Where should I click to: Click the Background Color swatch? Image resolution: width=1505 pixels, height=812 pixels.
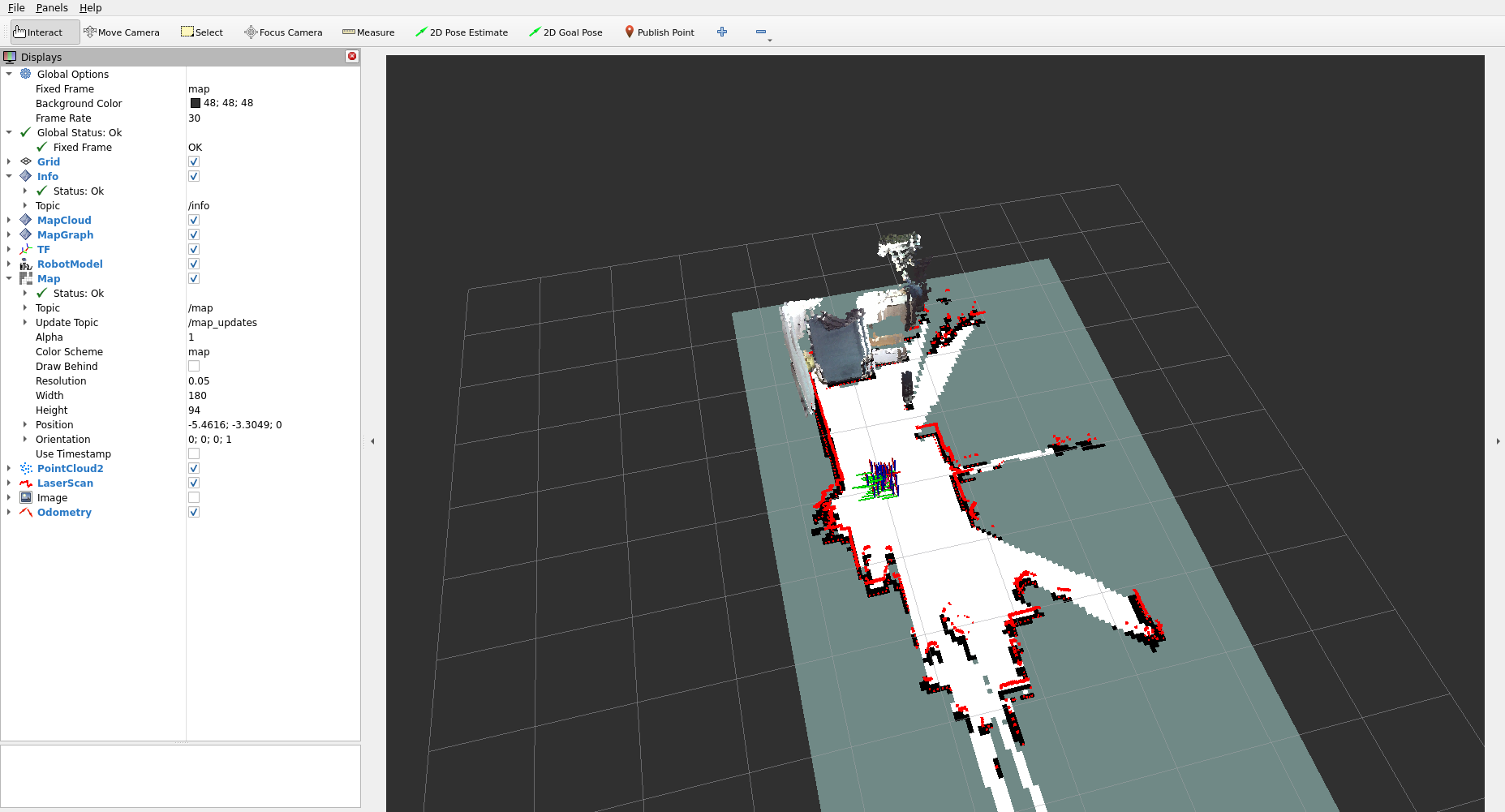click(196, 103)
